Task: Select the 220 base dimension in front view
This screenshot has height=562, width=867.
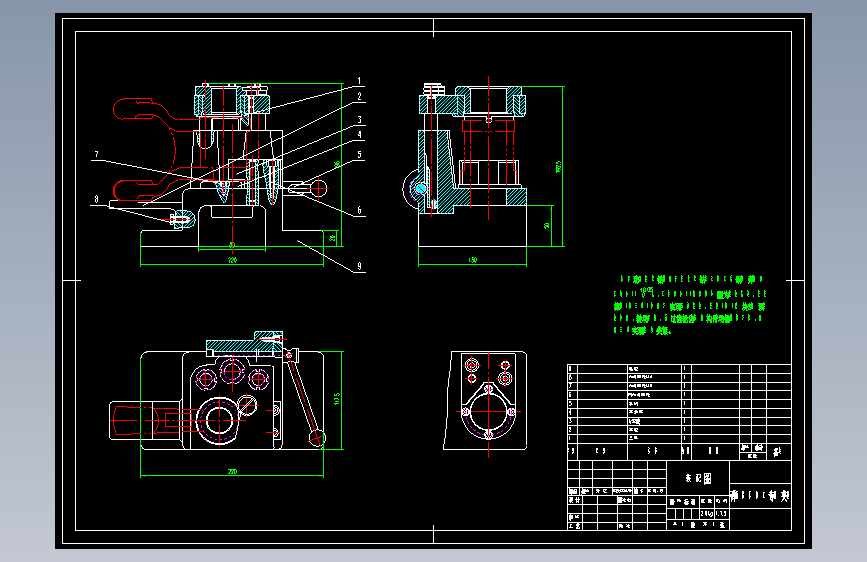Action: 232,260
